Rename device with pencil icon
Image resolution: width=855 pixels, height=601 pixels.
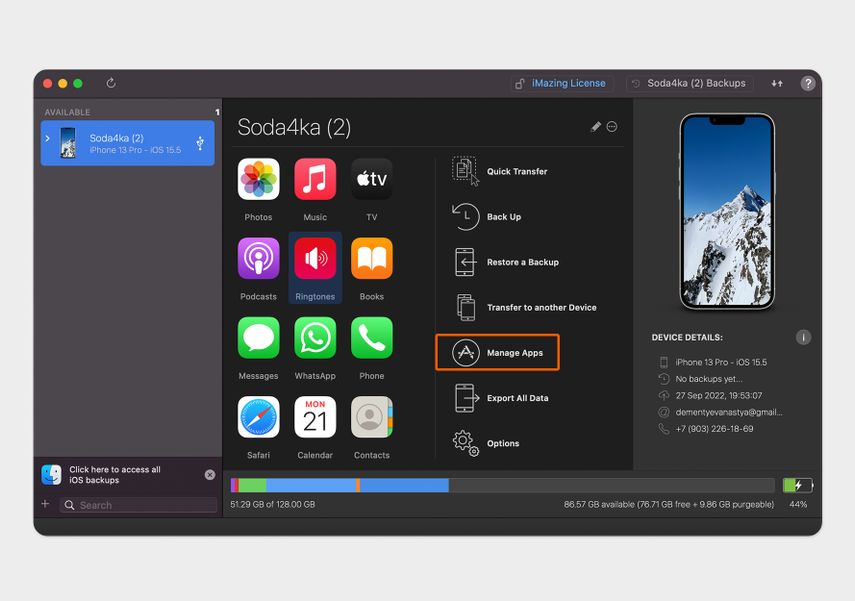pyautogui.click(x=595, y=127)
